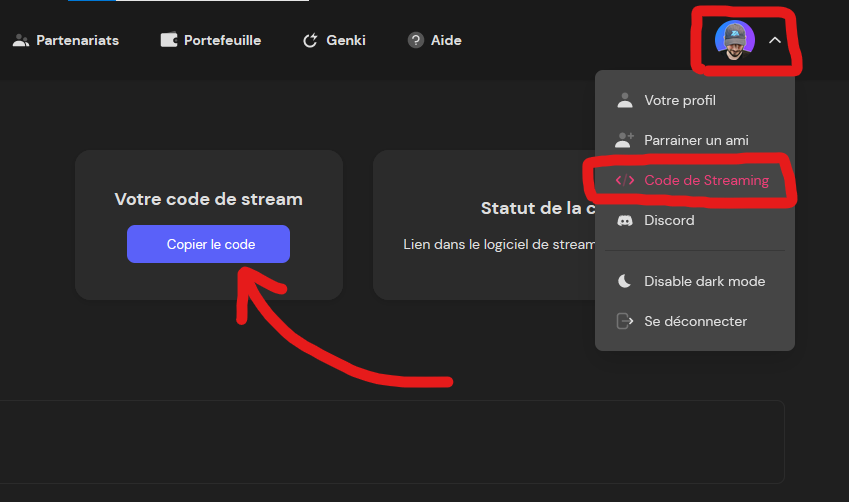Click the wallet icon beside Portefeuille
Viewport: 849px width, 502px height.
pyautogui.click(x=169, y=41)
